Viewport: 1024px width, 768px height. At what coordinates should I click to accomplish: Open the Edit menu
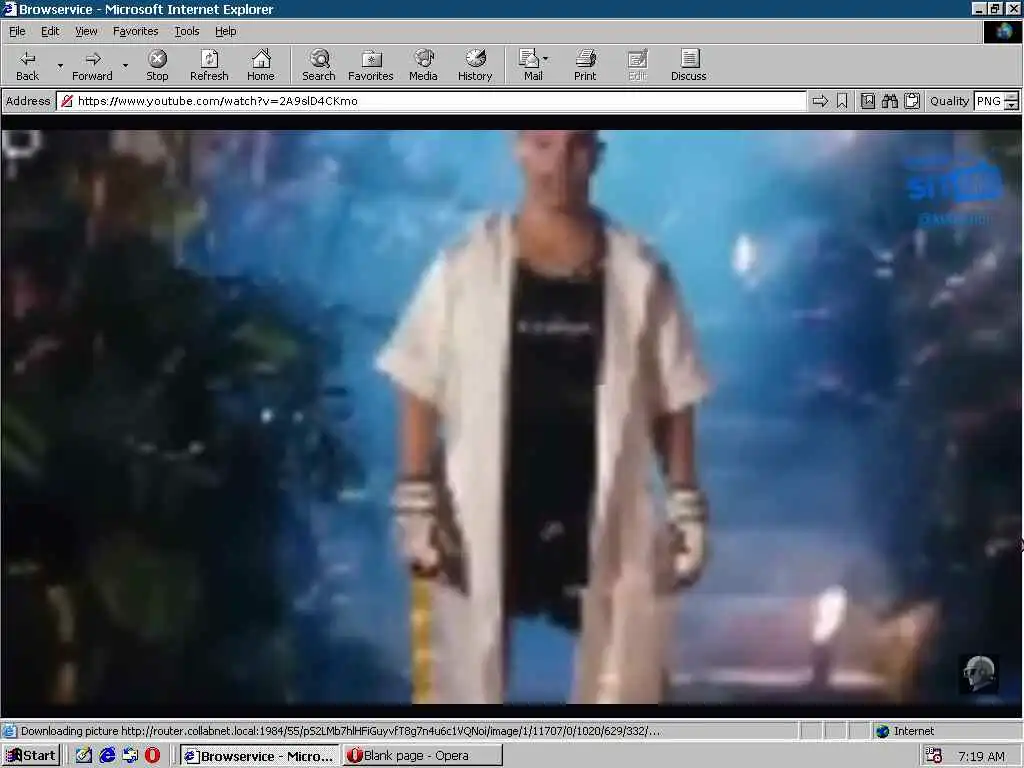pos(50,31)
